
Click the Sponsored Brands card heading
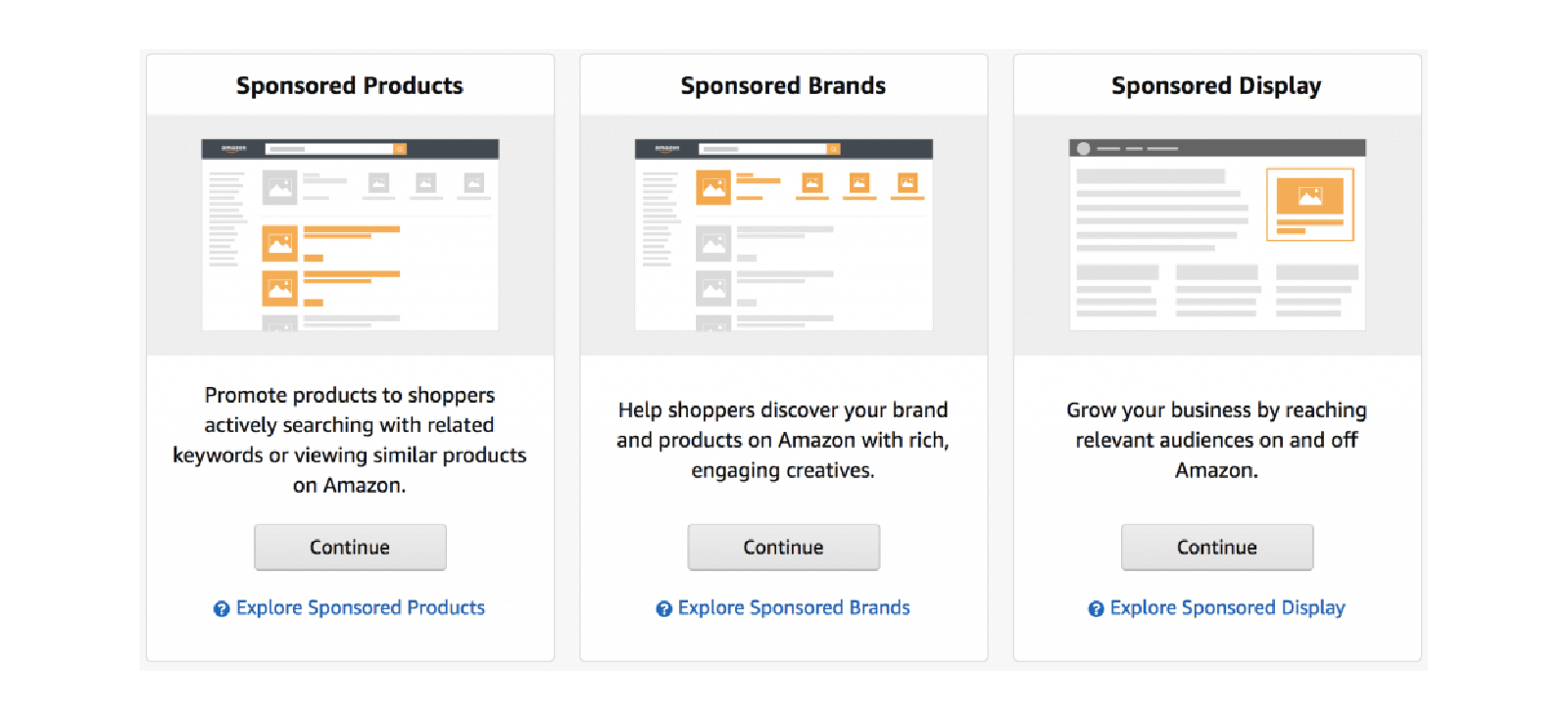click(x=783, y=85)
